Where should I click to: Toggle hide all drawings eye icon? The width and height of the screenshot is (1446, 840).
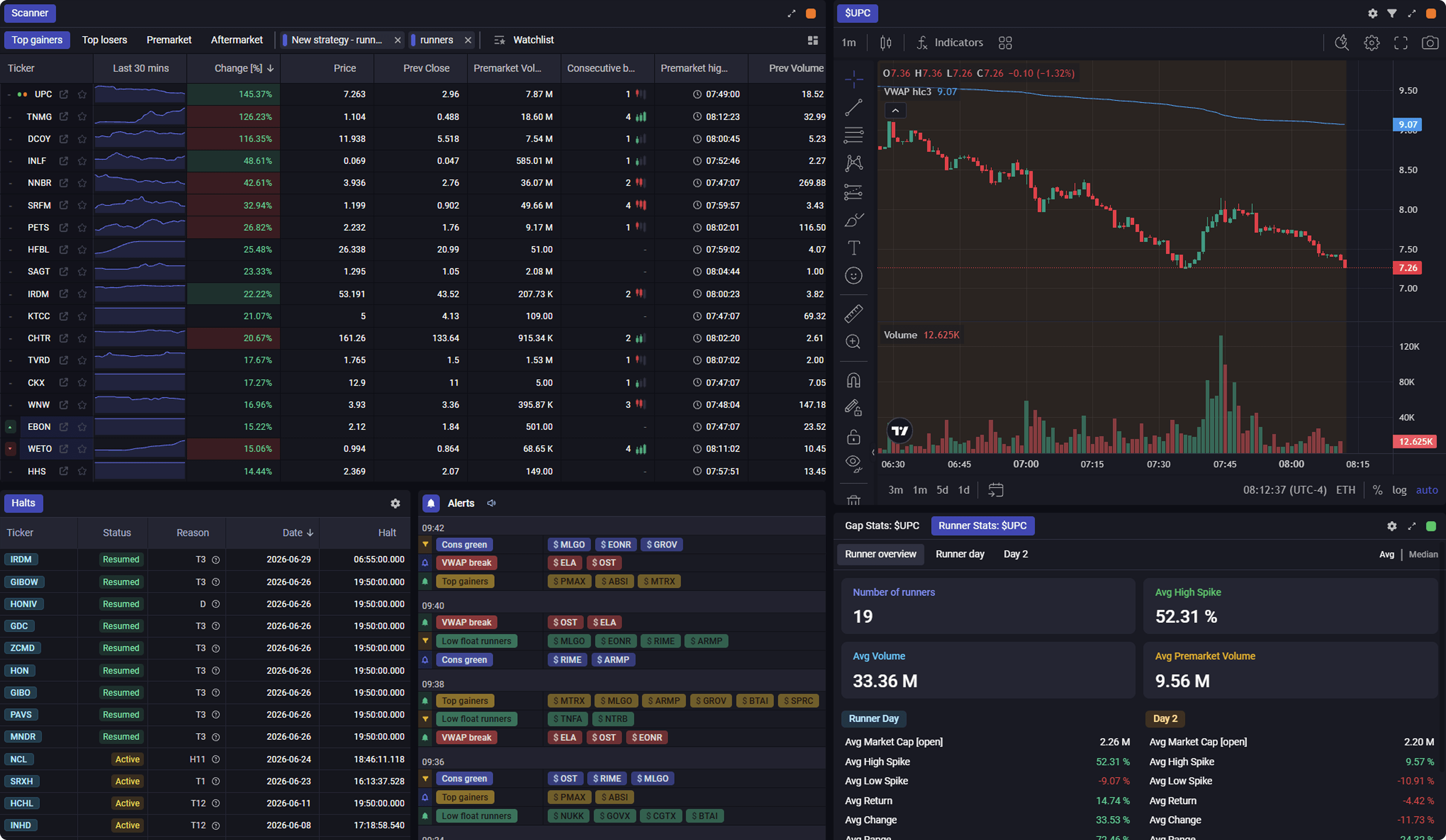click(x=853, y=463)
